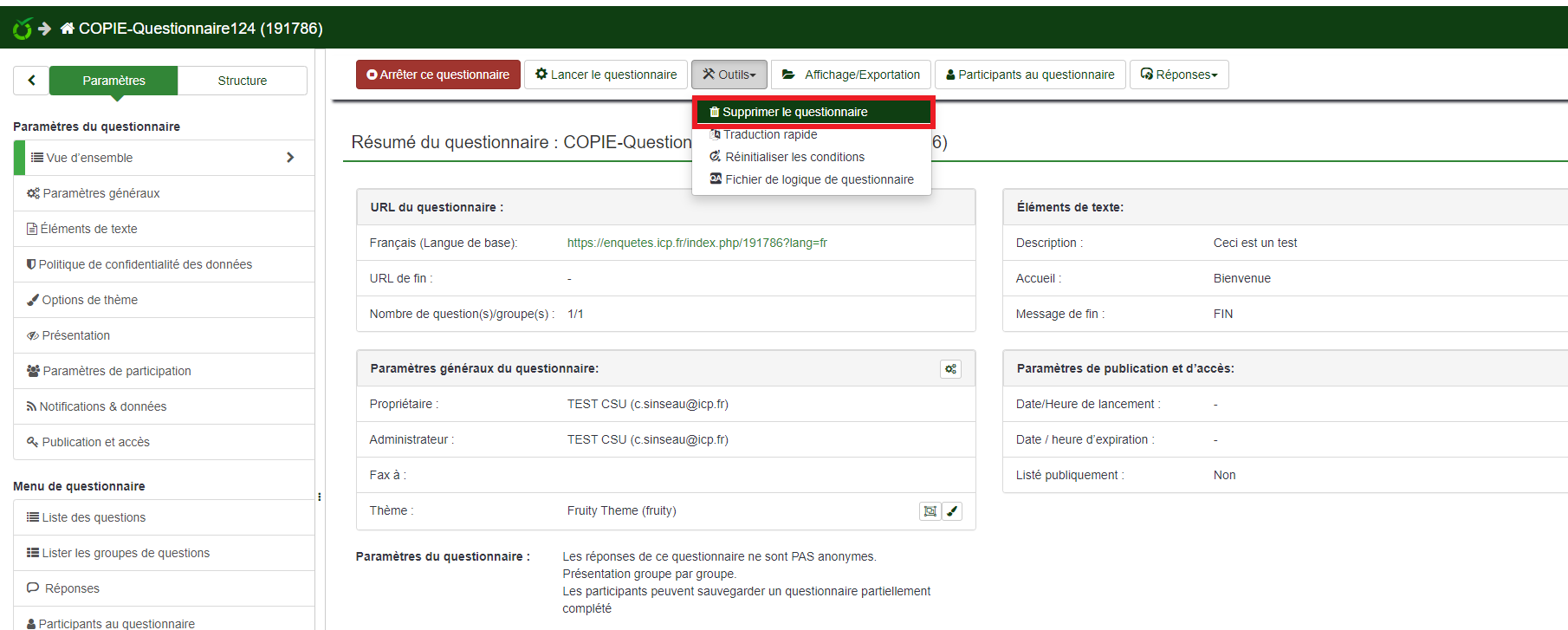Open Politique de confidentialité des données
The height and width of the screenshot is (630, 1568).
[x=145, y=264]
